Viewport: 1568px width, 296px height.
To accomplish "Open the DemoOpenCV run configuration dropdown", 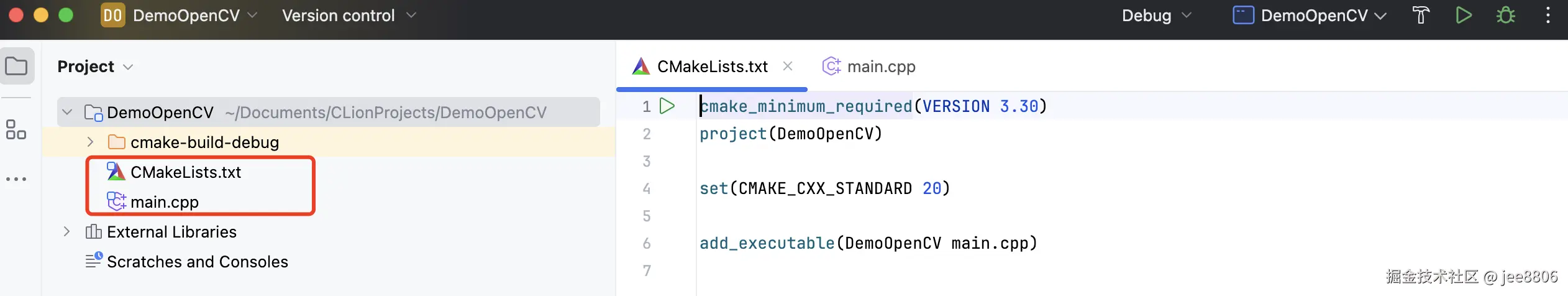I will 1310,16.
